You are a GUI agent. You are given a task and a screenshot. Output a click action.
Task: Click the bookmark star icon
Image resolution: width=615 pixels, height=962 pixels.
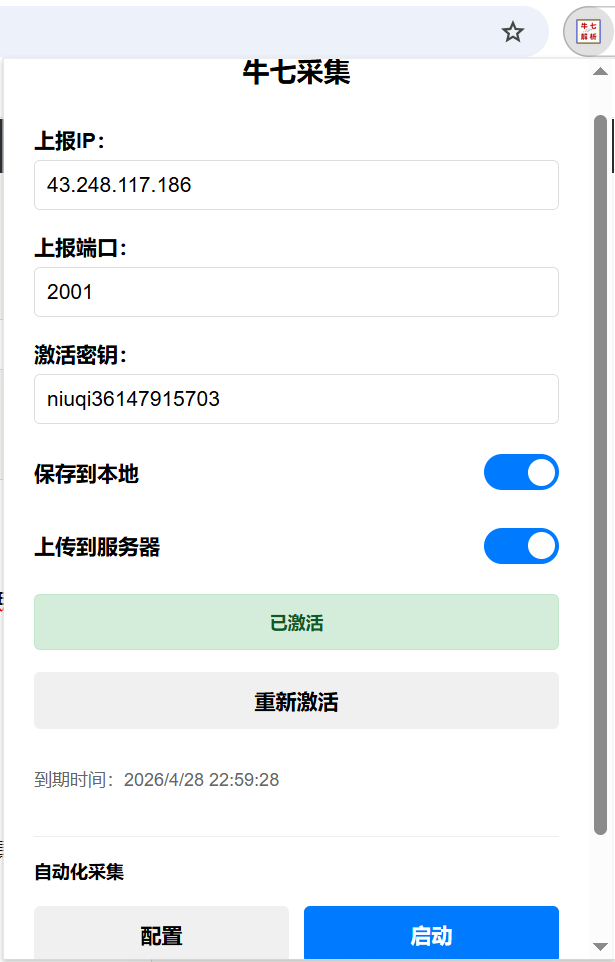point(512,32)
